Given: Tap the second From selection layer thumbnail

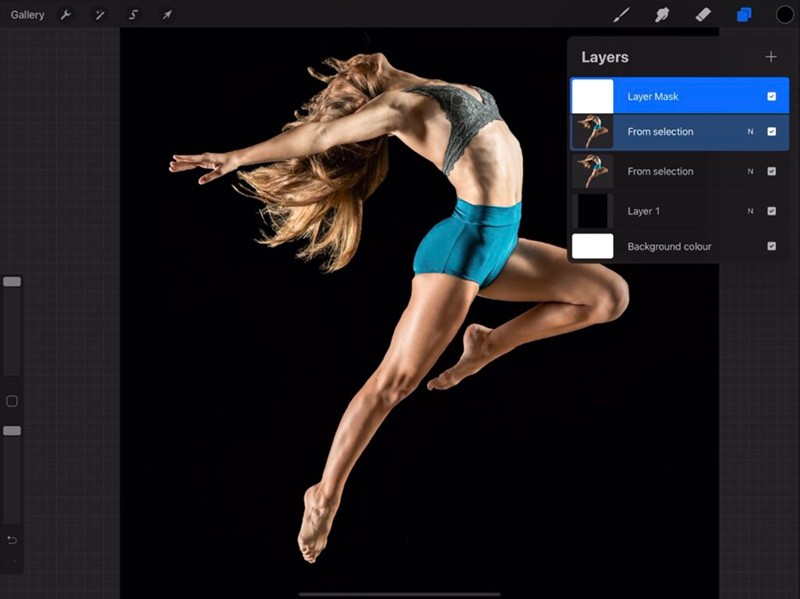Looking at the screenshot, I should coord(593,171).
